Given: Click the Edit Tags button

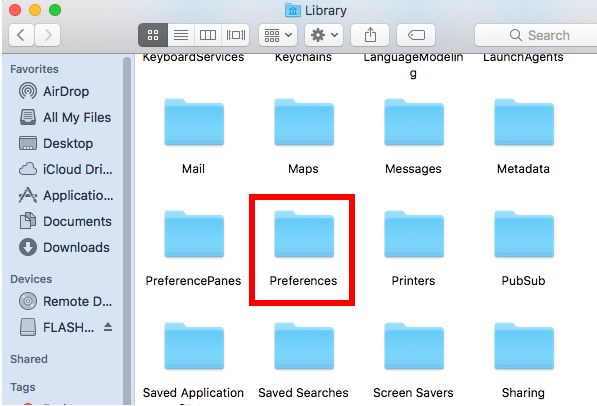Looking at the screenshot, I should [x=416, y=35].
